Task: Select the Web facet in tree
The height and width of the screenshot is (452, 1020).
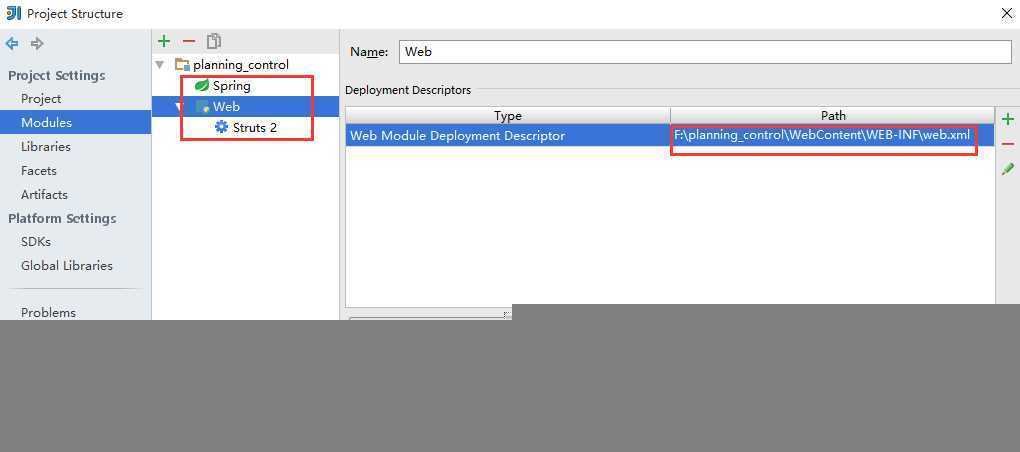Action: [x=226, y=106]
